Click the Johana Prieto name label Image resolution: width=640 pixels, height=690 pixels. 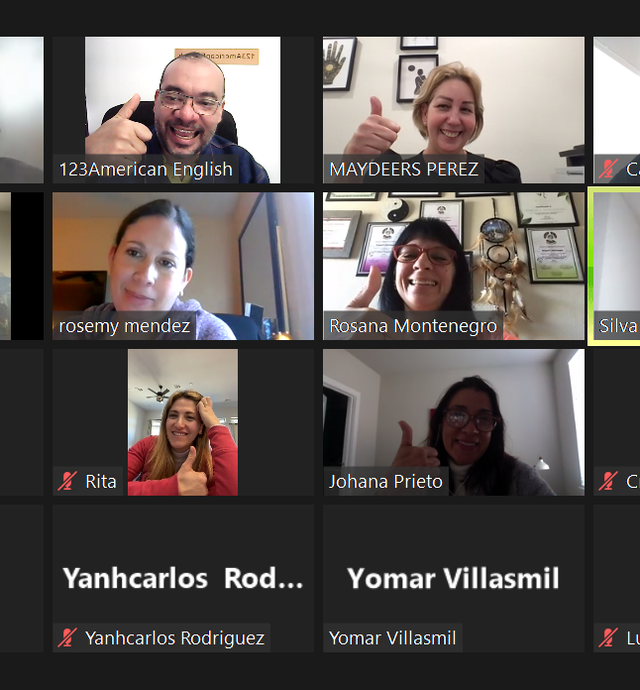click(x=386, y=481)
